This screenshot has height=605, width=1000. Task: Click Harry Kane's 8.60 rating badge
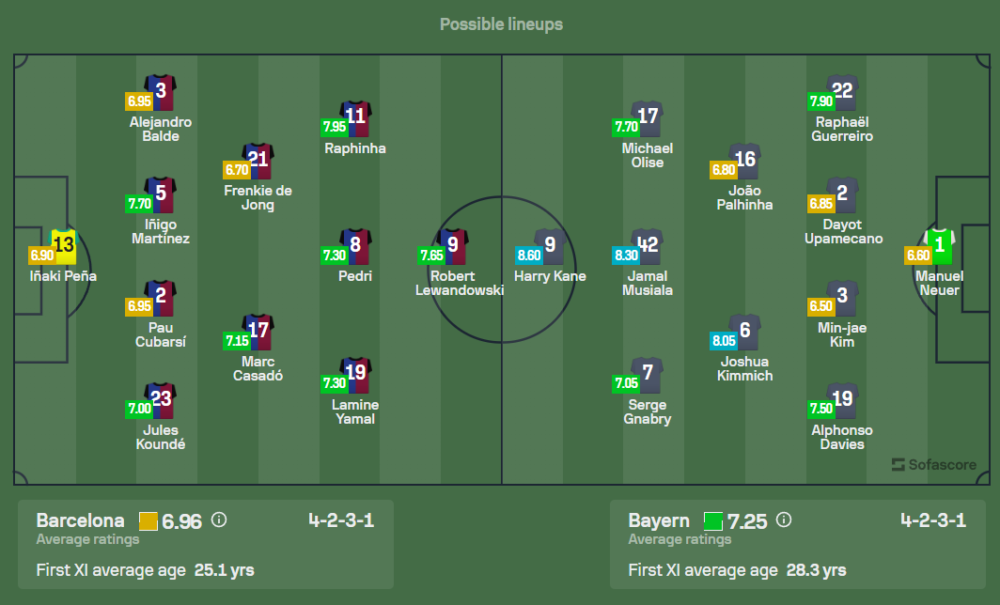coord(528,255)
